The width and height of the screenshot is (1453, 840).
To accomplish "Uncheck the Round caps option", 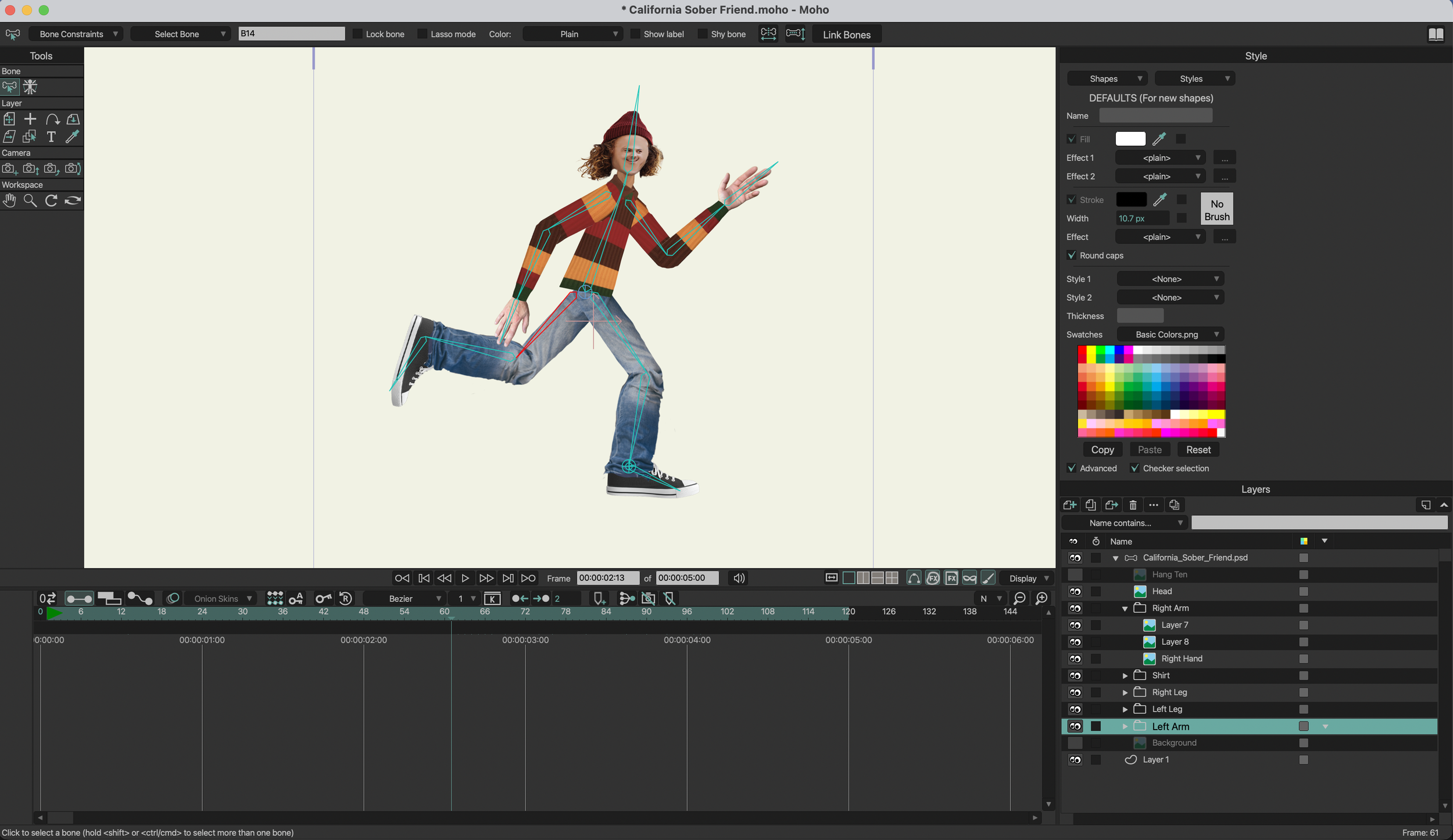I will pos(1072,256).
